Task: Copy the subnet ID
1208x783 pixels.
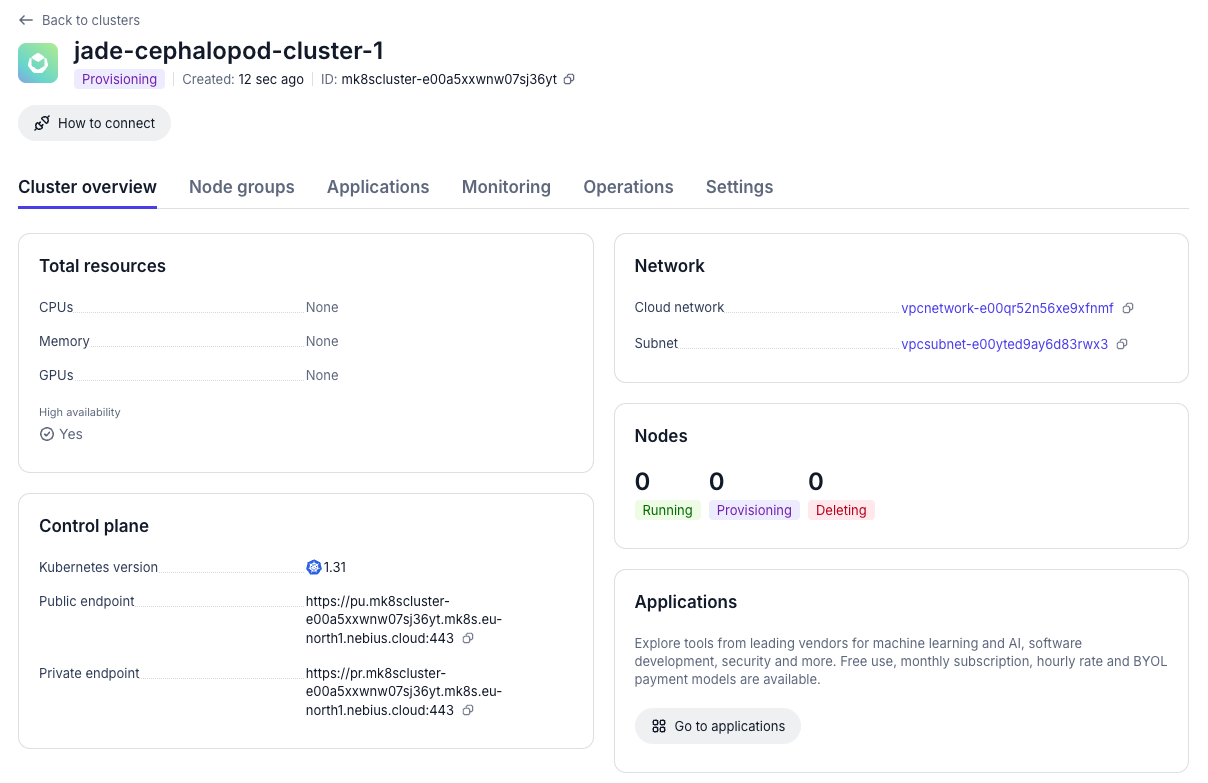Action: [x=1122, y=344]
